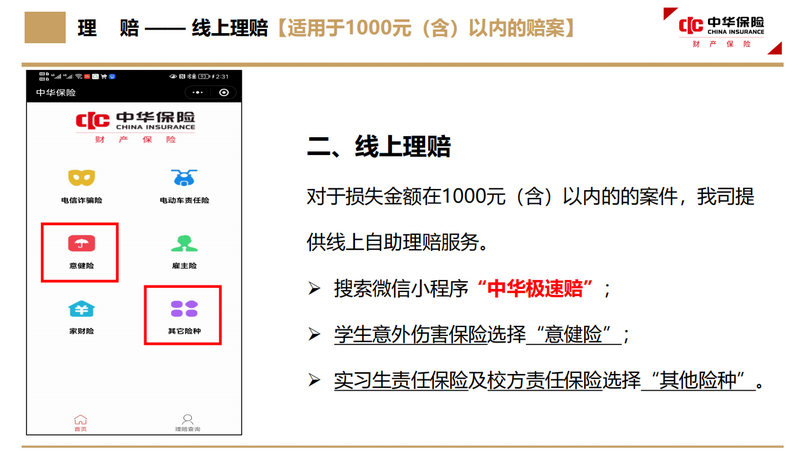Click the underlined “其他险种” quoted text

(698, 381)
